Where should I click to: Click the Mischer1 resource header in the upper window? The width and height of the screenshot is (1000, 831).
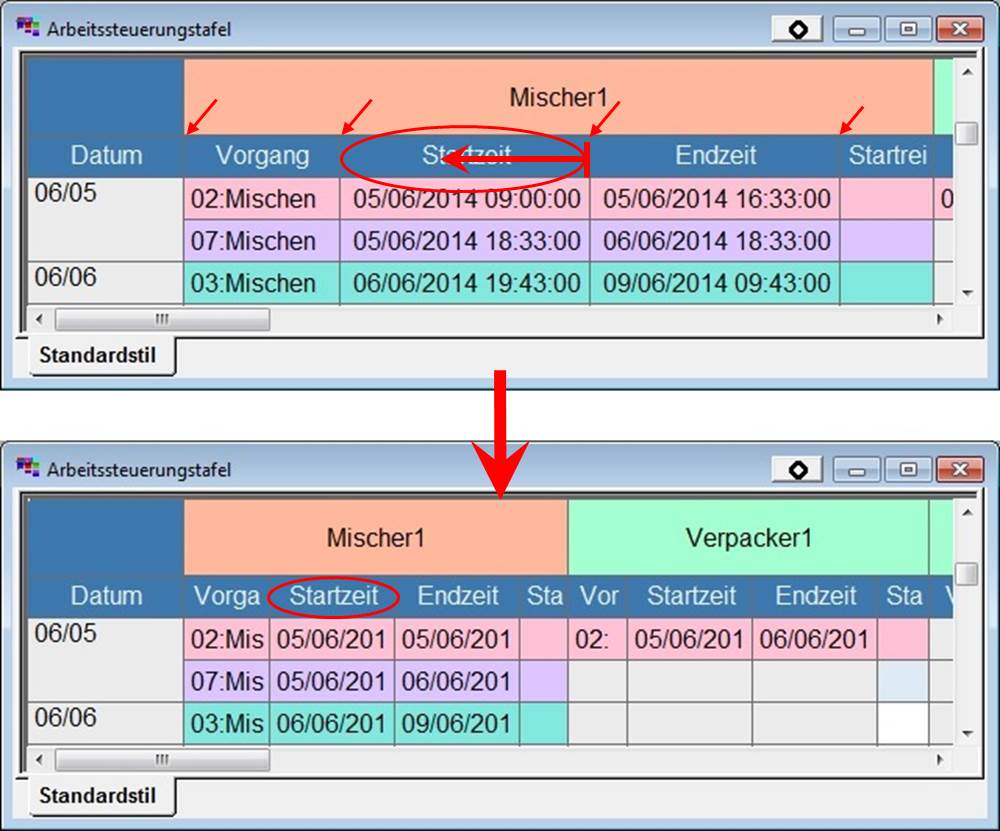[x=558, y=98]
